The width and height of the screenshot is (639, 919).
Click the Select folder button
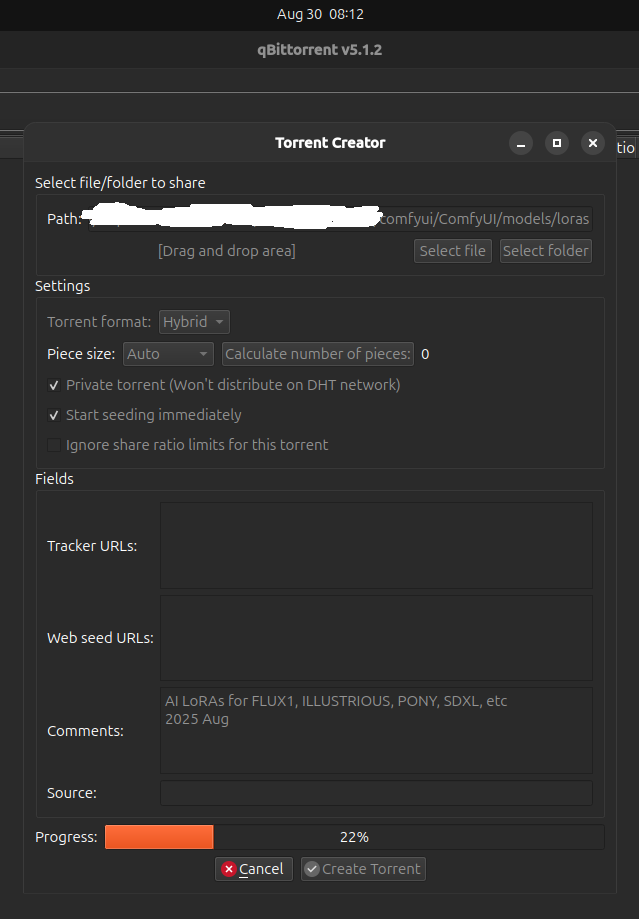(x=546, y=251)
